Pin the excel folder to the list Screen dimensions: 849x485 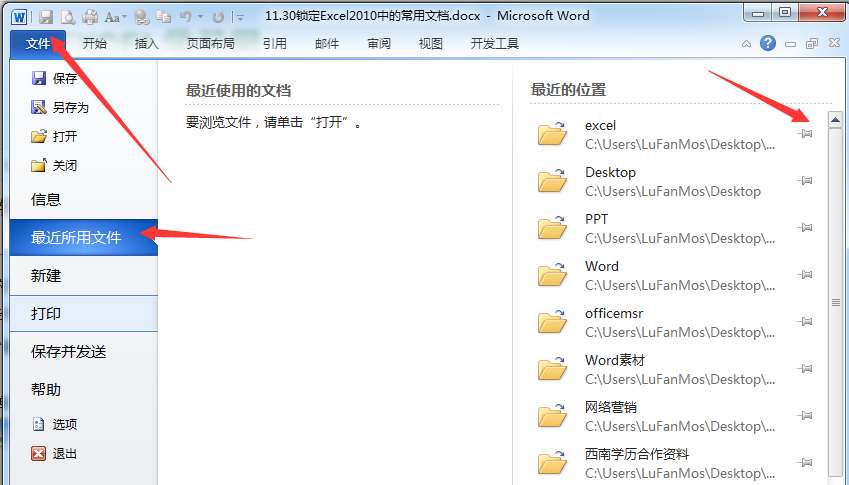point(806,134)
